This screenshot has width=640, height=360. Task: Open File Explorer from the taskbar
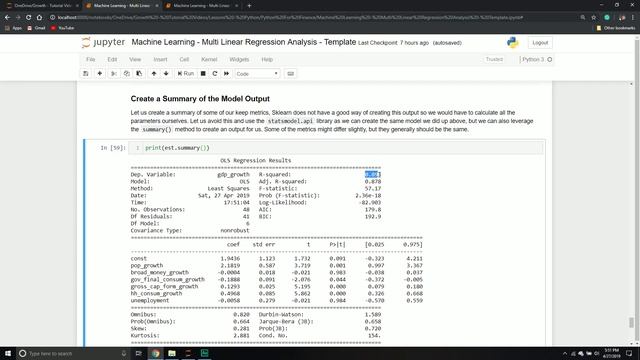pyautogui.click(x=172, y=353)
